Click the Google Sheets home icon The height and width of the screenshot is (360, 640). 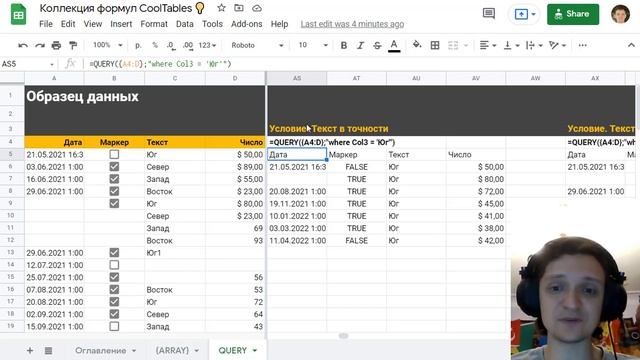pos(18,15)
